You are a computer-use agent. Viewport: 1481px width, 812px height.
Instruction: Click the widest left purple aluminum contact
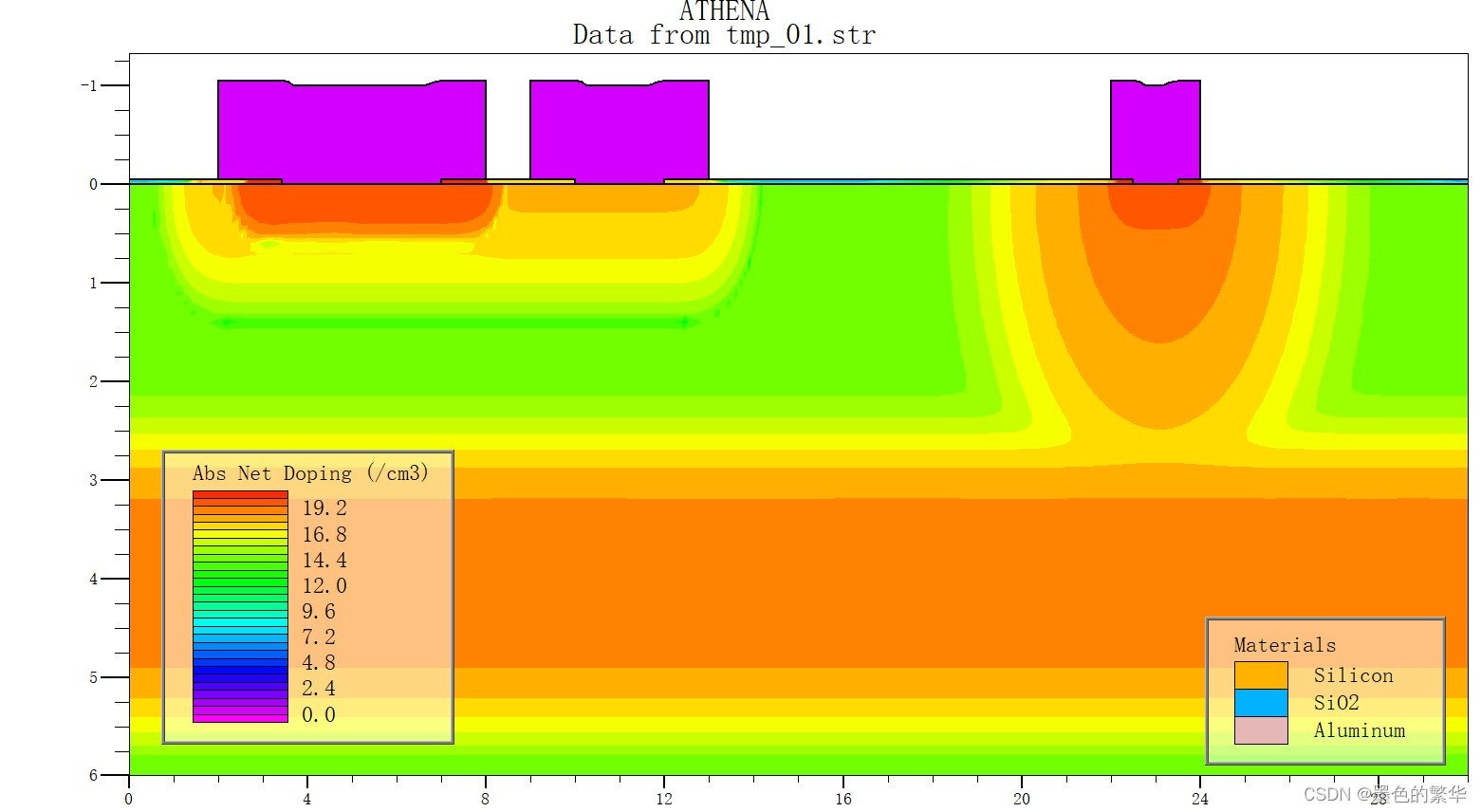pos(352,132)
